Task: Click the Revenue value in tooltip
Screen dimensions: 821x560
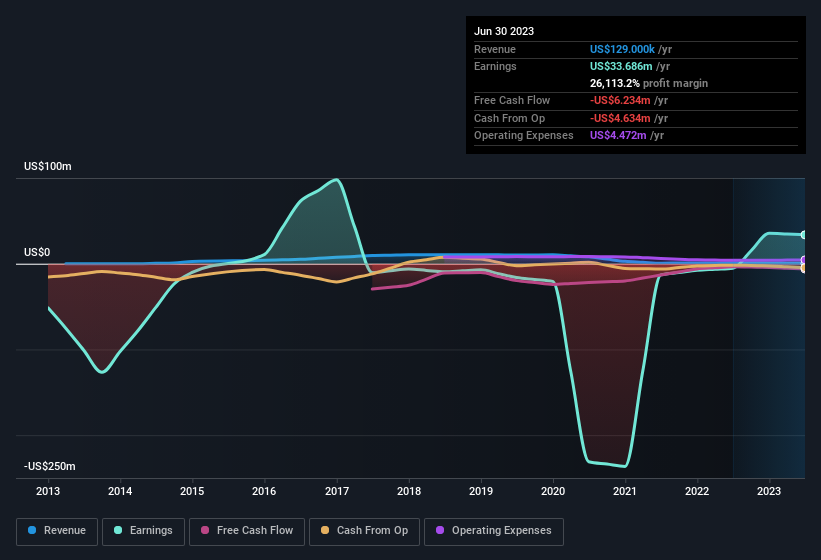Action: point(622,49)
